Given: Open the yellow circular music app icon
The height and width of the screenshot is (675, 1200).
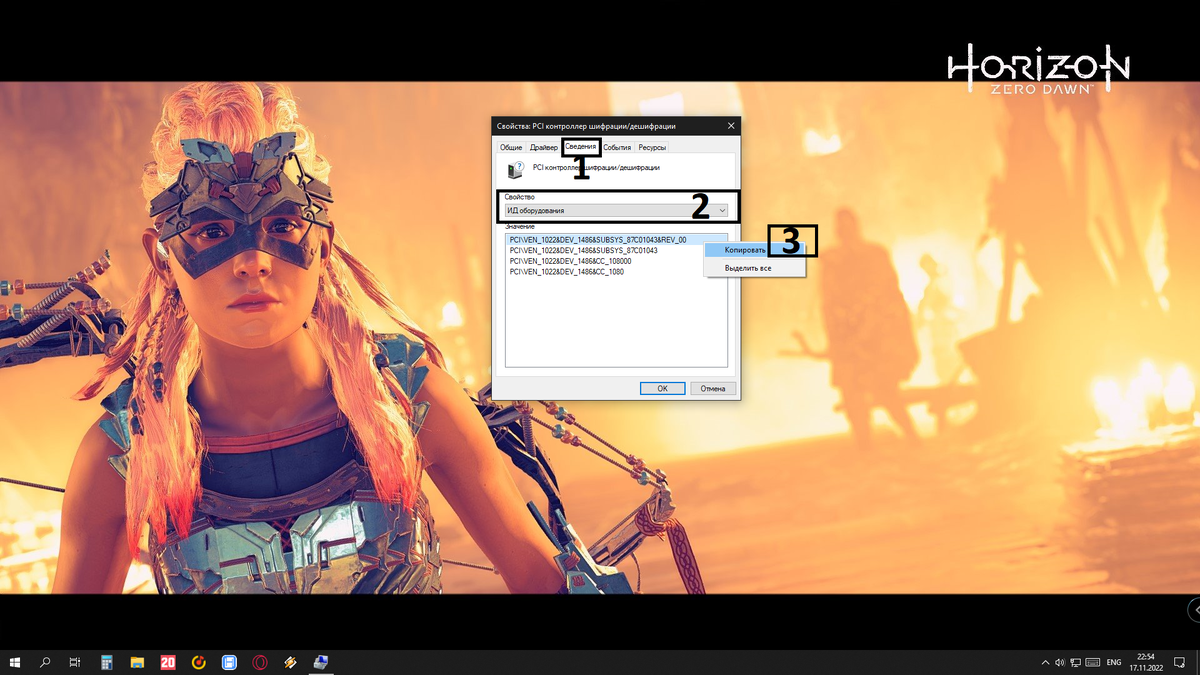Looking at the screenshot, I should (x=198, y=662).
